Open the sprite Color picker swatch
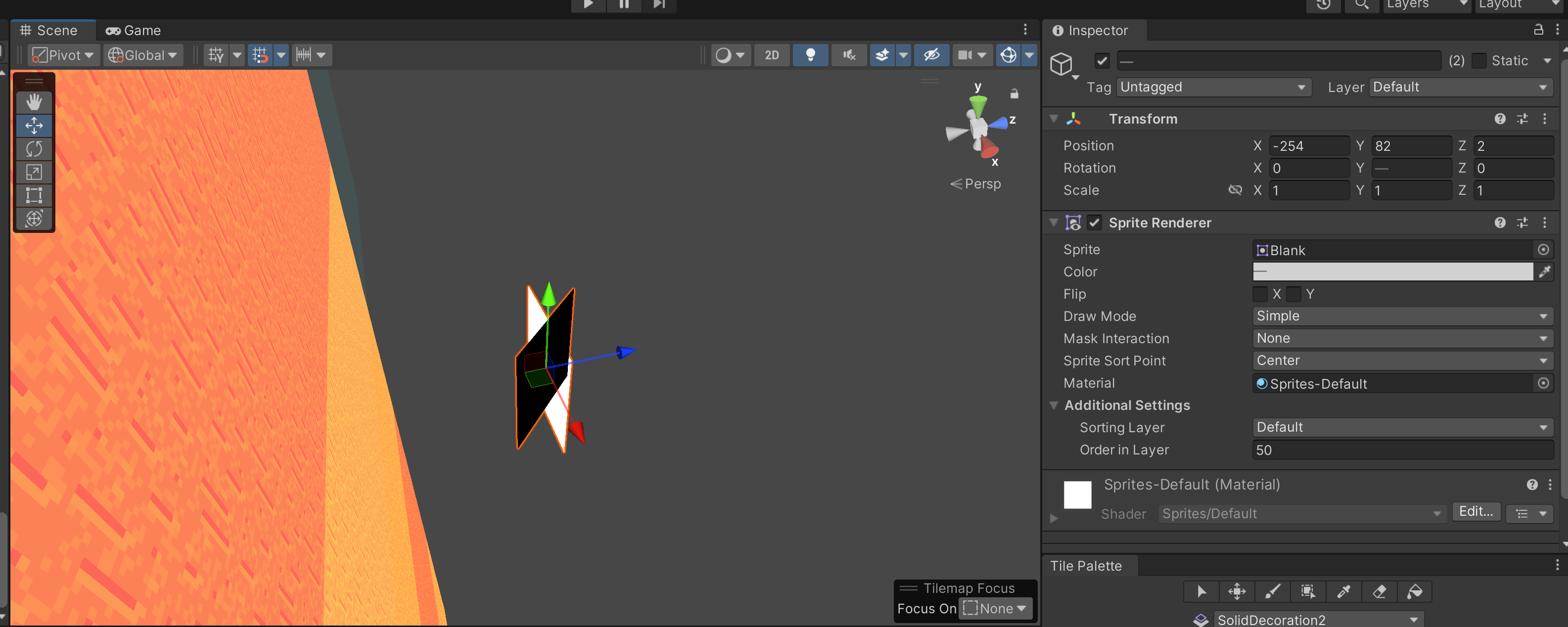 pyautogui.click(x=1394, y=271)
